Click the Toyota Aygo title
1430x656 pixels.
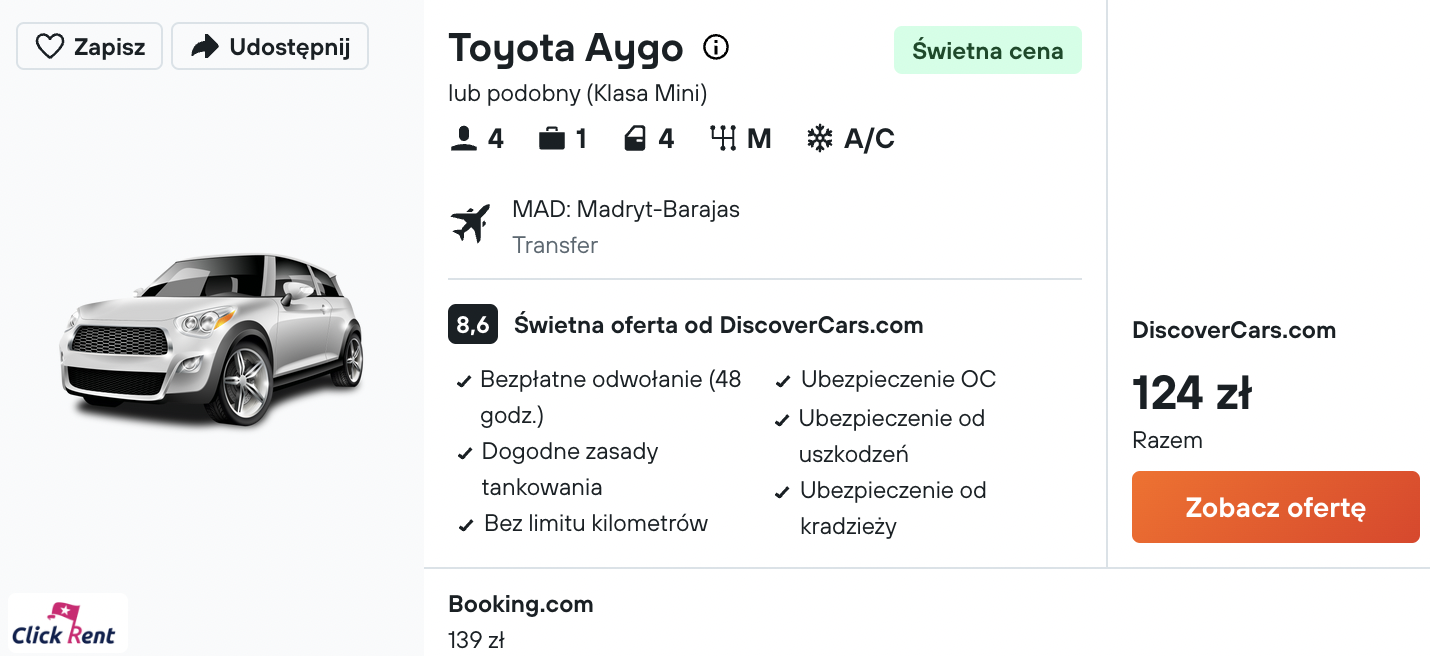(x=566, y=47)
